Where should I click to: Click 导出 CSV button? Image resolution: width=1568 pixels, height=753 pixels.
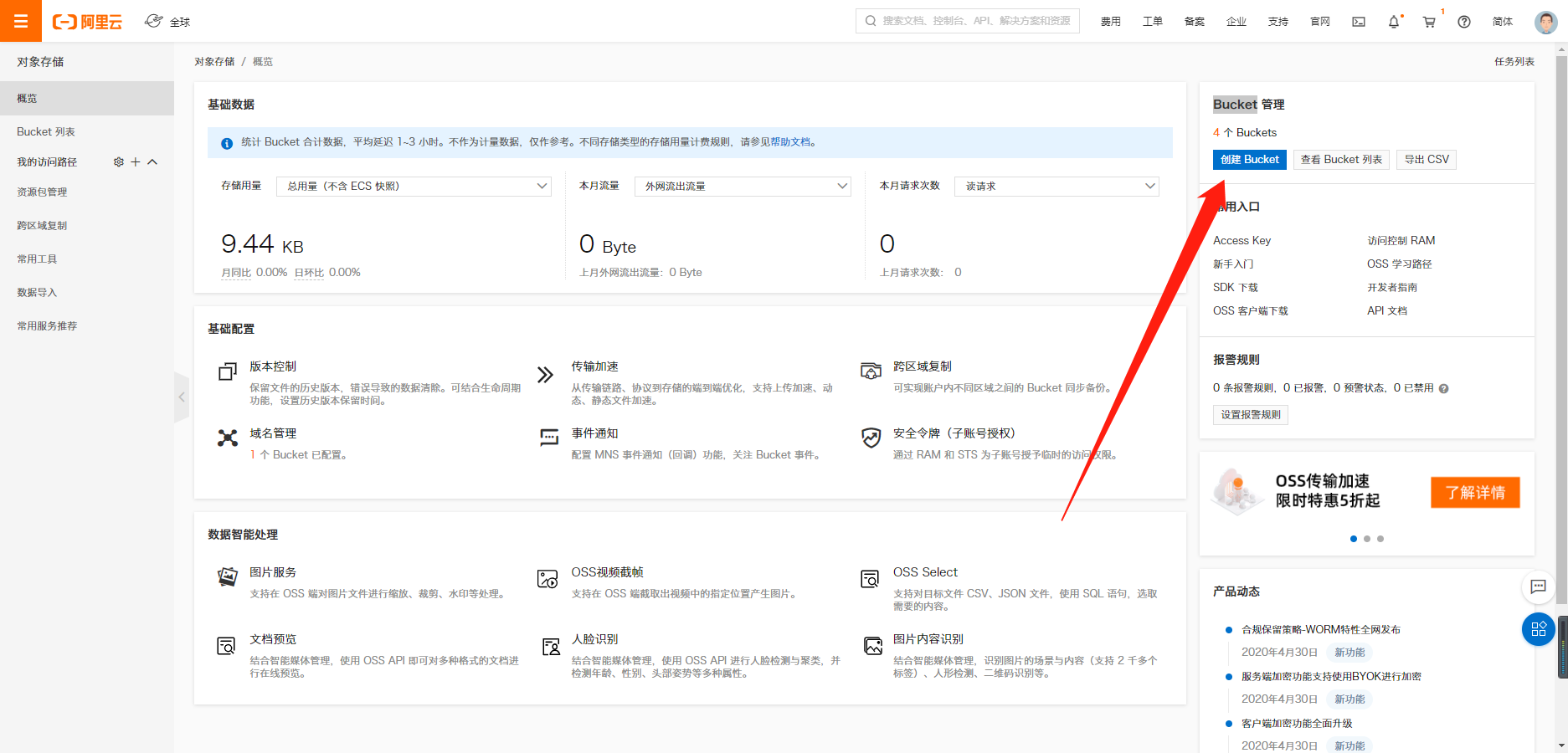point(1427,160)
